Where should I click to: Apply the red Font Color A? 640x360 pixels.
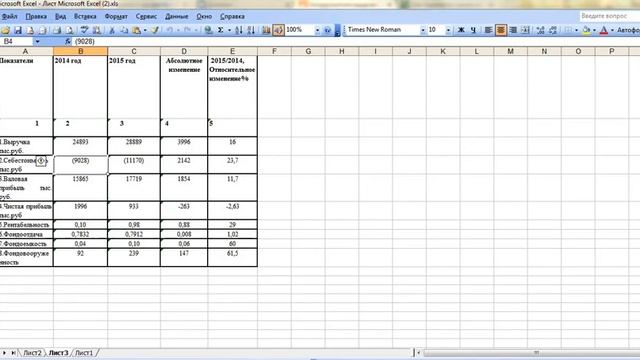604,30
